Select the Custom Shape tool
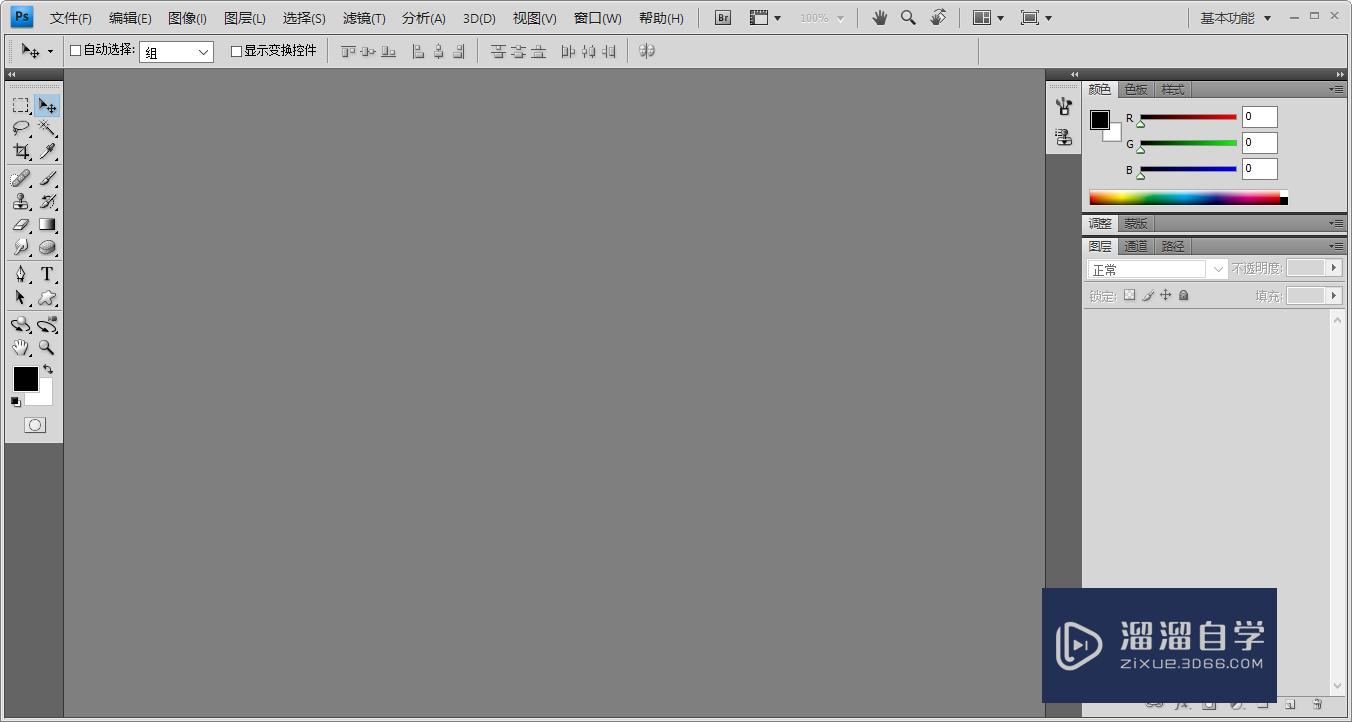 47,297
